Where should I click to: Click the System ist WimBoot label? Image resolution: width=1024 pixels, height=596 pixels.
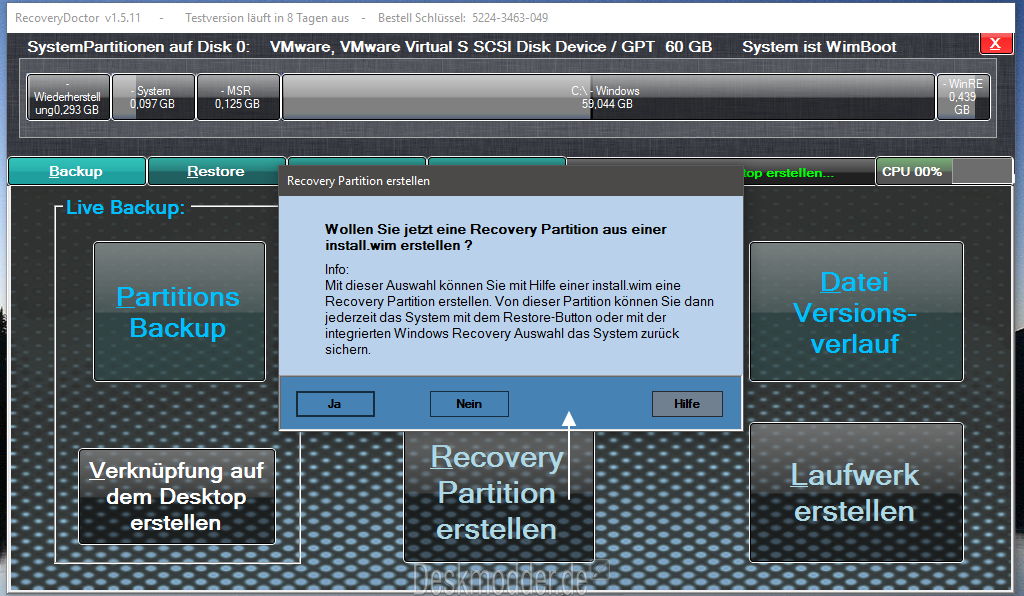click(819, 47)
